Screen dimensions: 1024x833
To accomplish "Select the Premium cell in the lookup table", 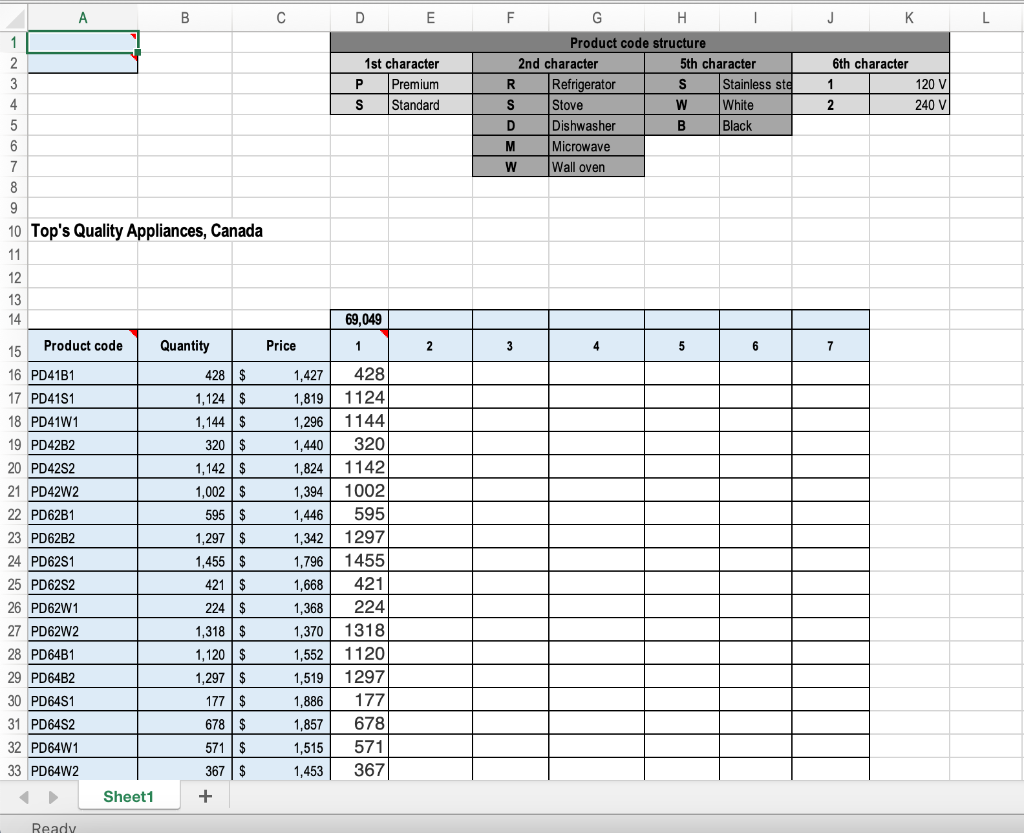I will (430, 84).
